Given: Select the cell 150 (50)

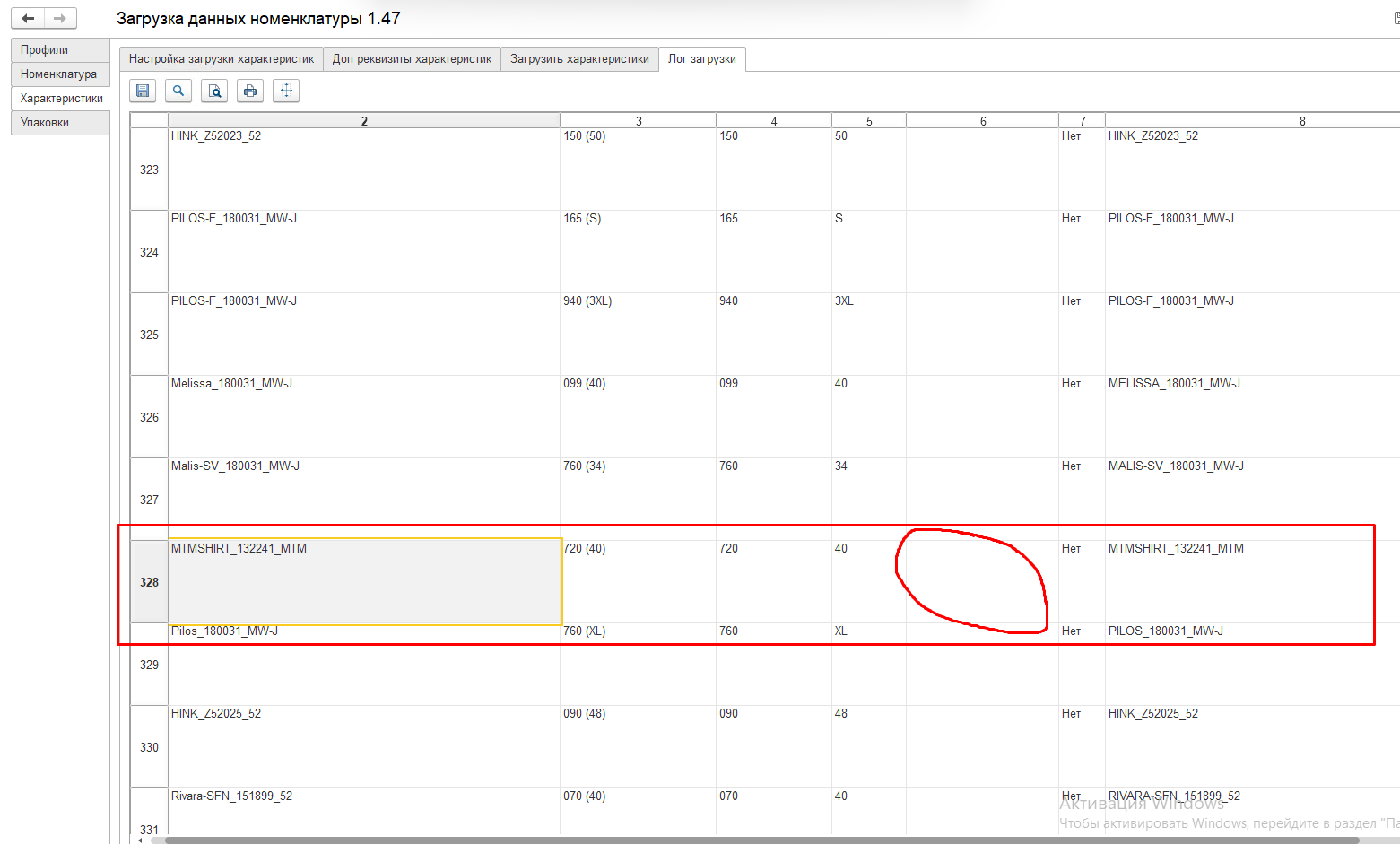Looking at the screenshot, I should 639,170.
